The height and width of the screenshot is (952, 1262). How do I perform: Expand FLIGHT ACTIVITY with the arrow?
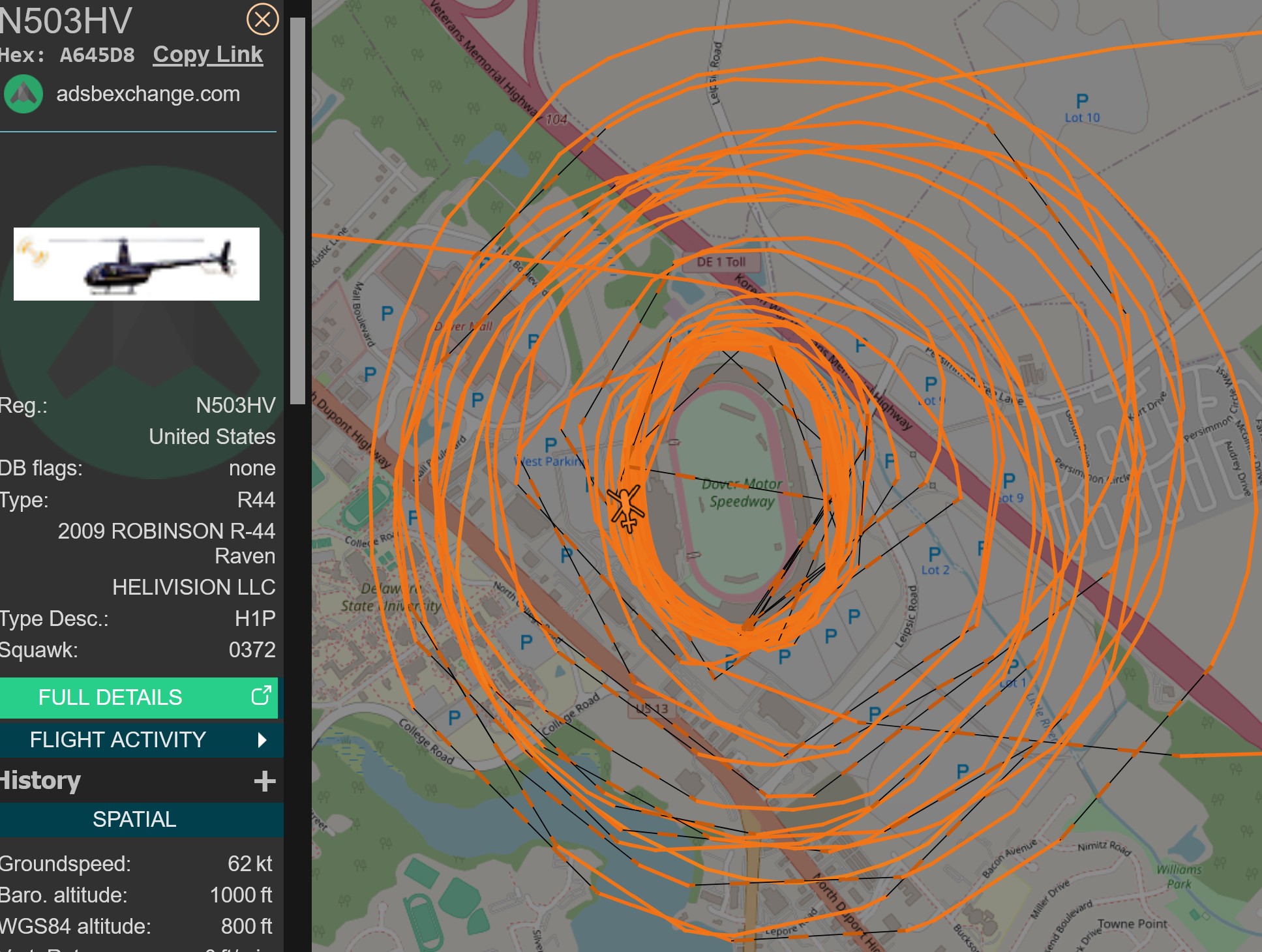(x=262, y=740)
